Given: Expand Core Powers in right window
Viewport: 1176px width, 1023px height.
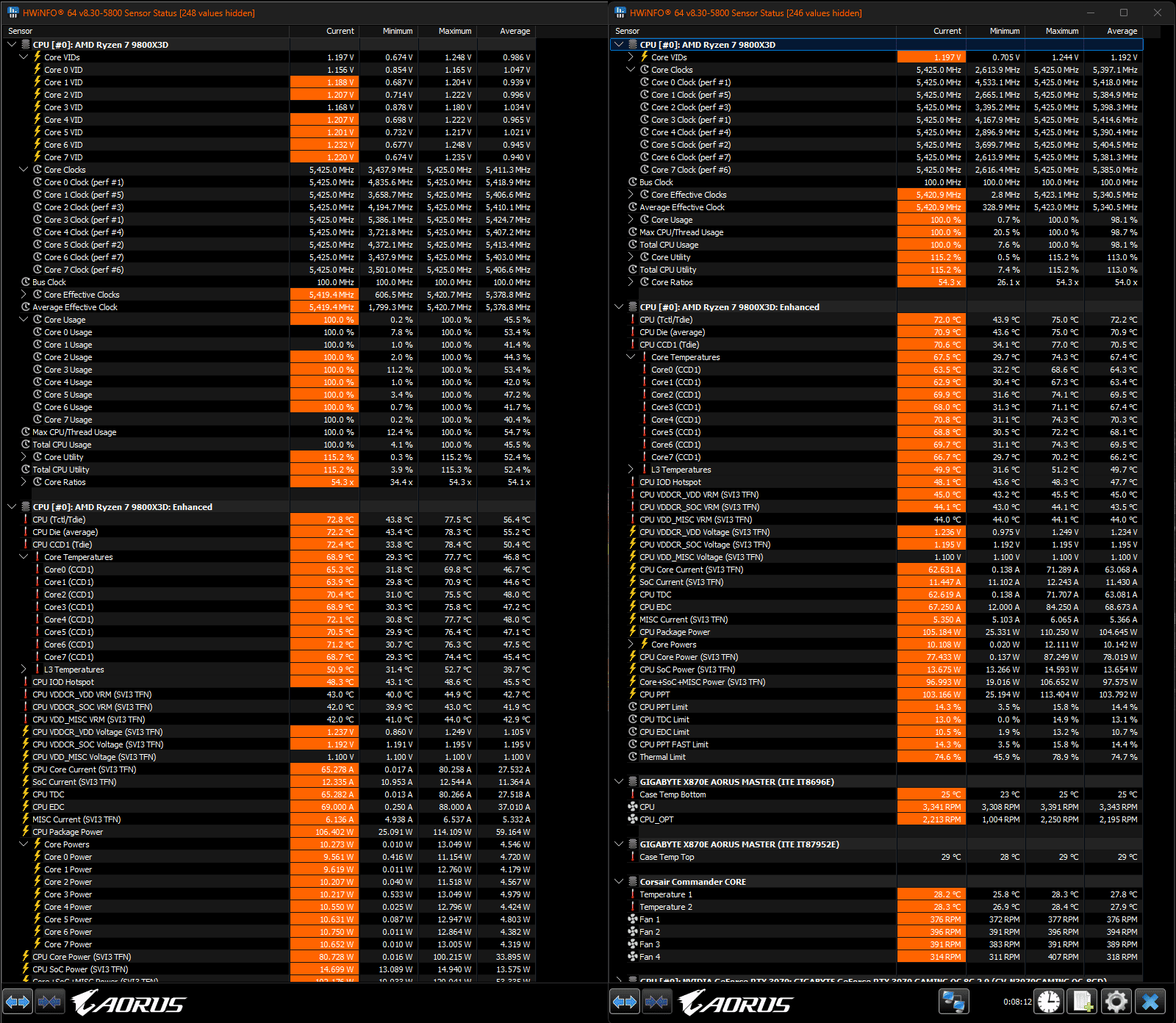Looking at the screenshot, I should click(x=631, y=645).
